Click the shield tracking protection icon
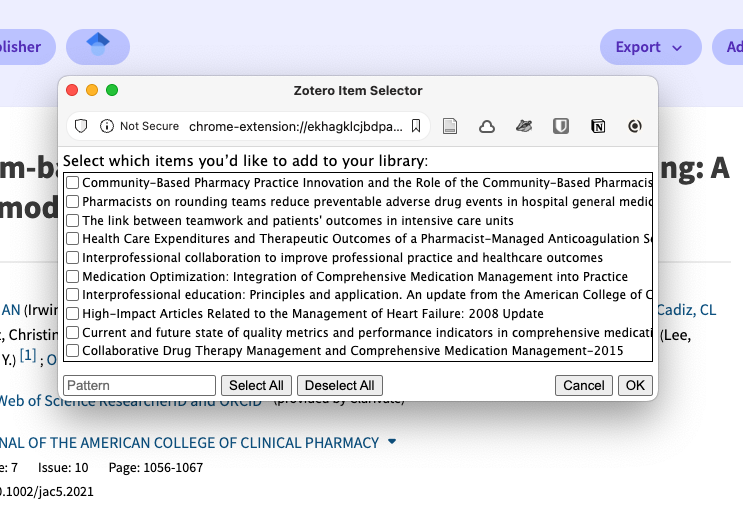Screen dimensions: 743x524 click(x=81, y=126)
